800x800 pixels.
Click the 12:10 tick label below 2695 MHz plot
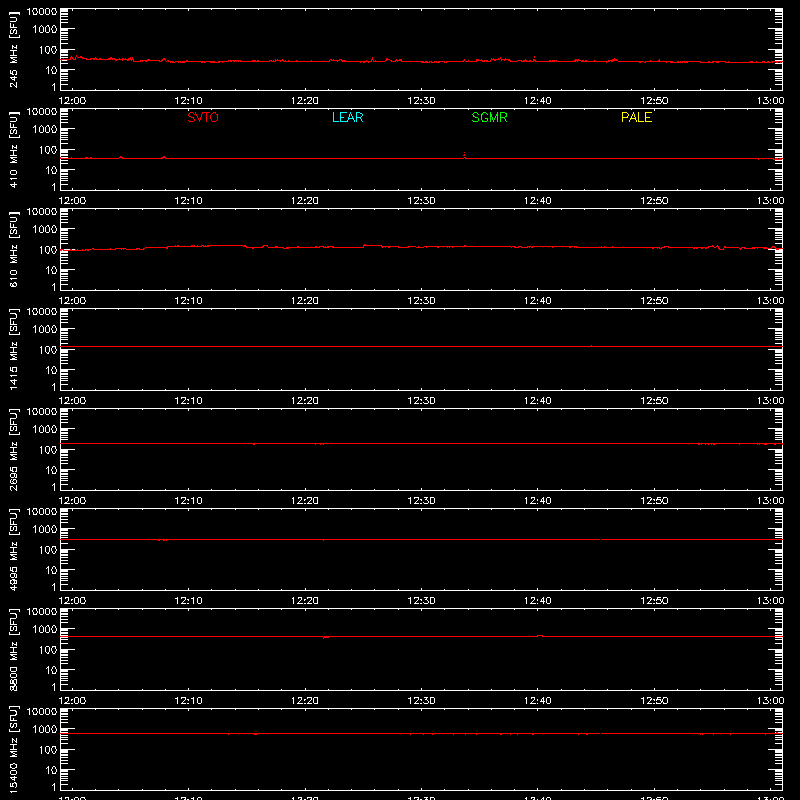point(188,501)
